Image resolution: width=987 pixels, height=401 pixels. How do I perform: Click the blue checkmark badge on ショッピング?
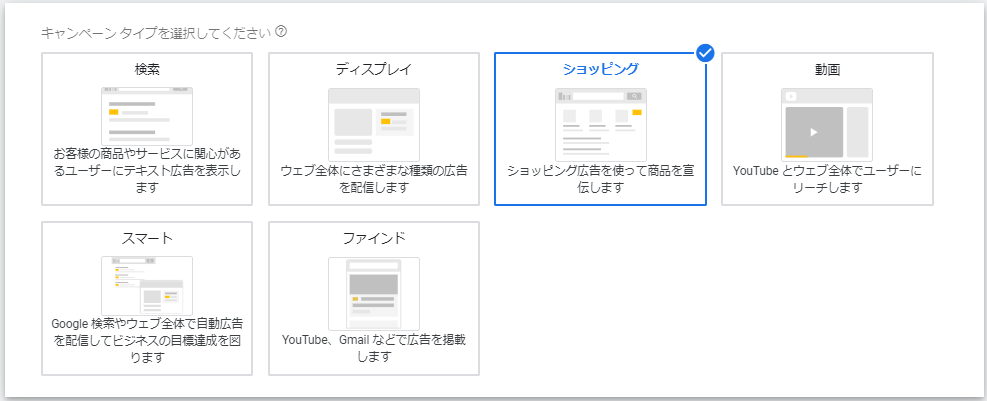pyautogui.click(x=704, y=53)
